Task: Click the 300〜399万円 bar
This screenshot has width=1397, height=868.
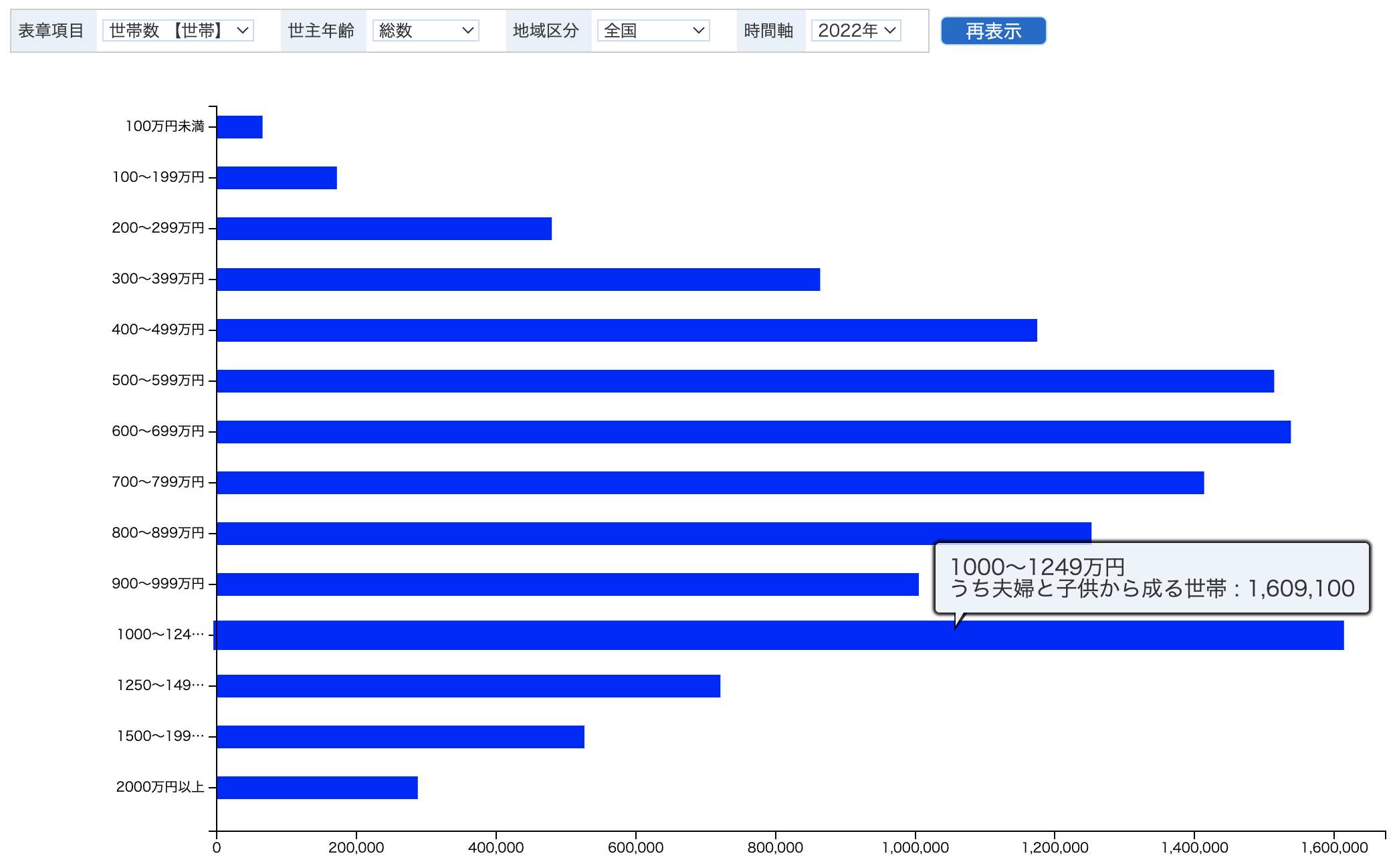Action: point(518,280)
